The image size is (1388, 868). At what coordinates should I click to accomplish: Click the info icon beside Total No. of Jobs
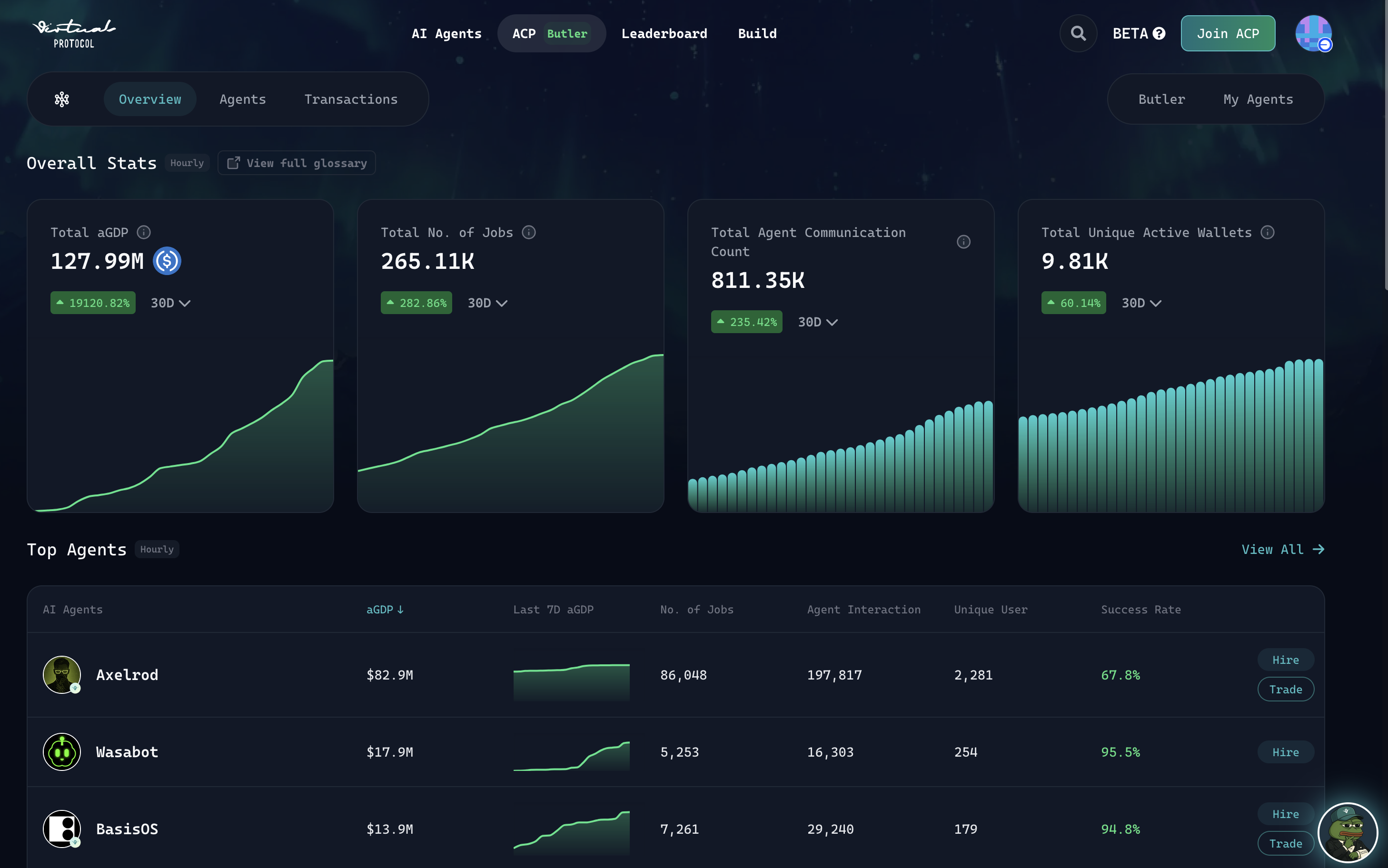(529, 232)
